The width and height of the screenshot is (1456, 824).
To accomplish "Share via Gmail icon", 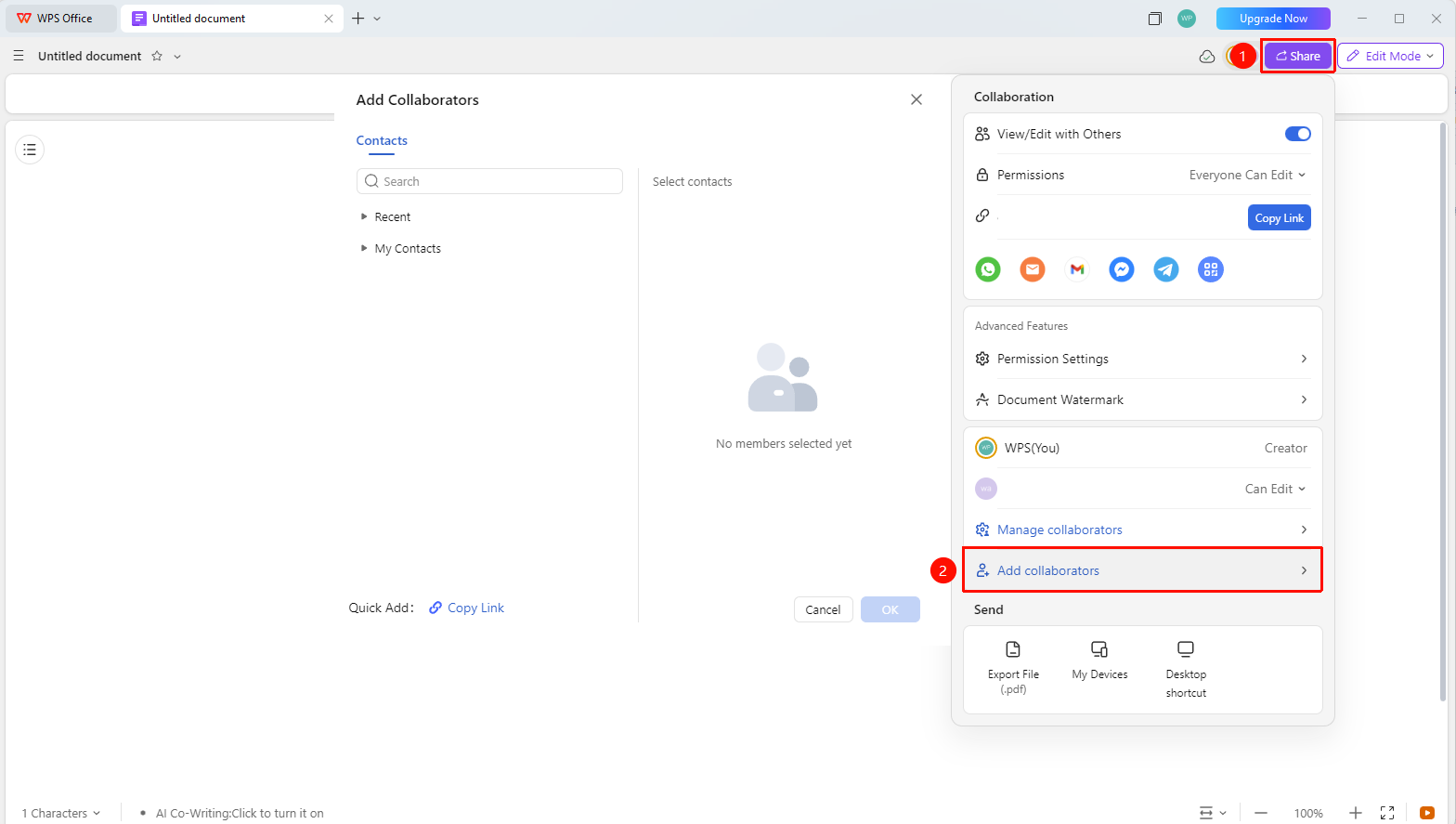I will (1077, 269).
